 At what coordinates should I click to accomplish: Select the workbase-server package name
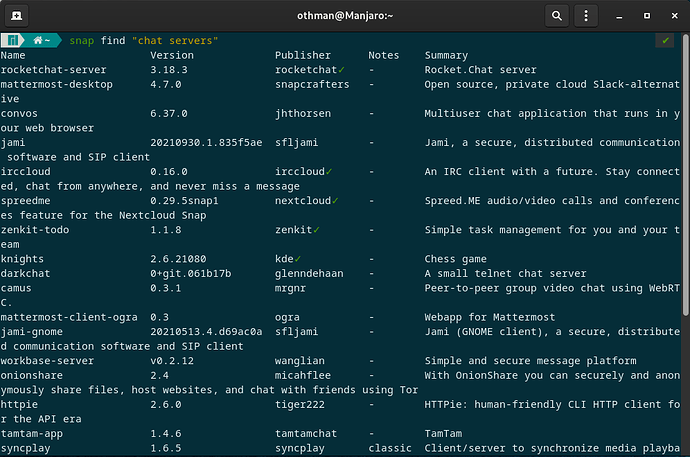[x=47, y=361]
